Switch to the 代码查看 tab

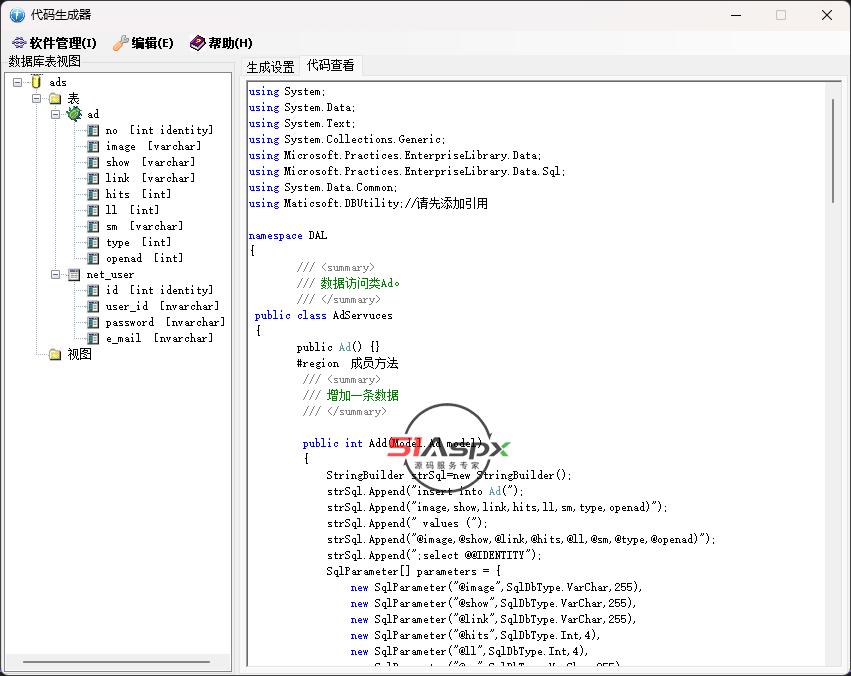331,66
